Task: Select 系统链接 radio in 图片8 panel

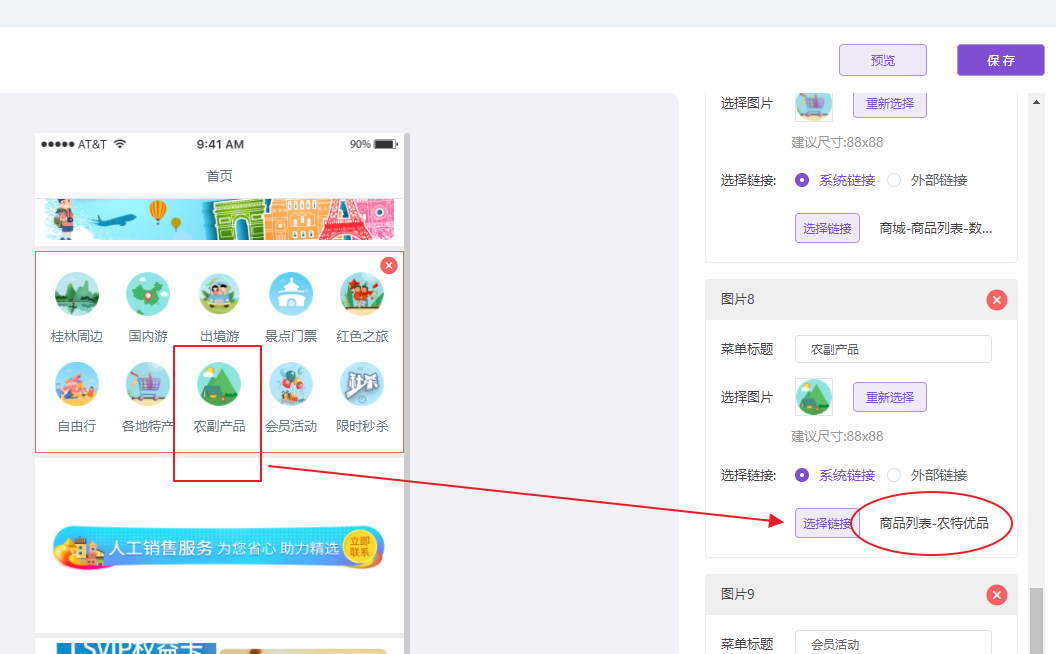Action: click(x=802, y=475)
